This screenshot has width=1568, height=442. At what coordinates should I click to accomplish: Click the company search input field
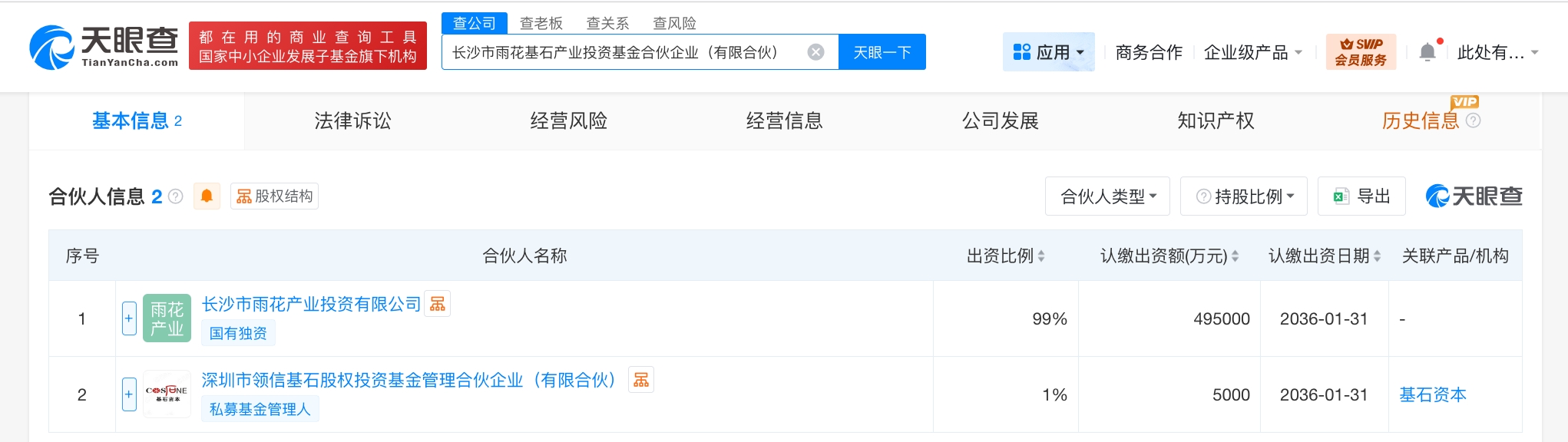pyautogui.click(x=622, y=52)
